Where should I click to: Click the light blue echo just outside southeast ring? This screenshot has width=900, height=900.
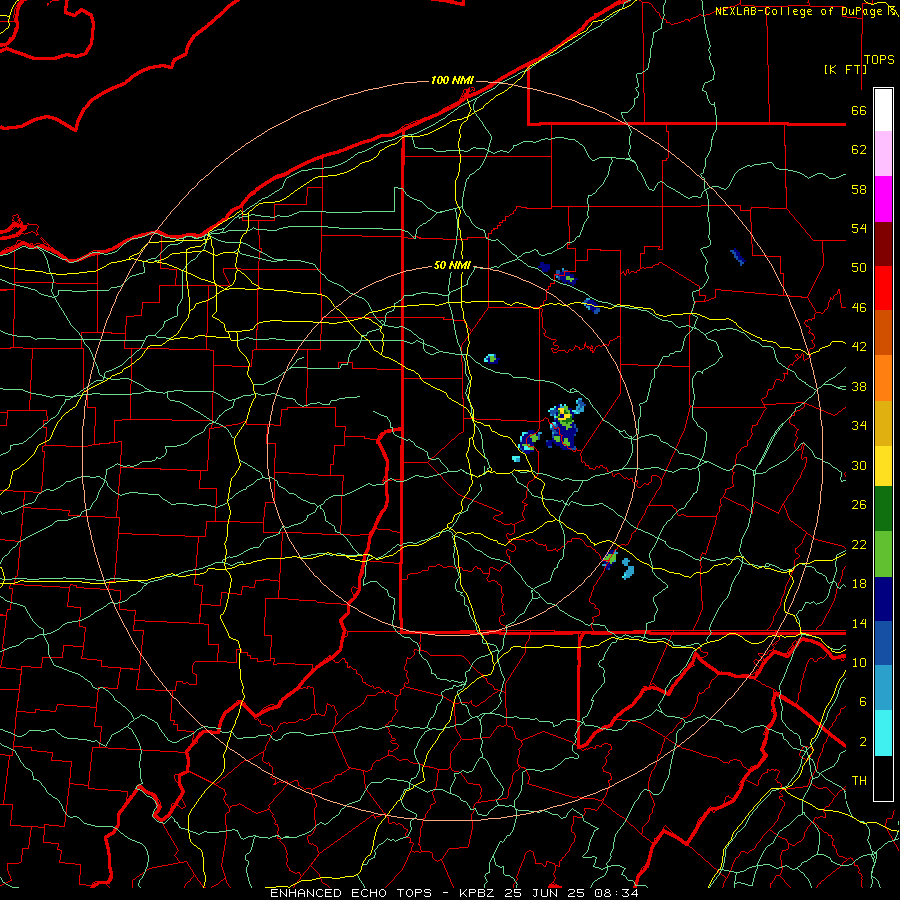(628, 568)
